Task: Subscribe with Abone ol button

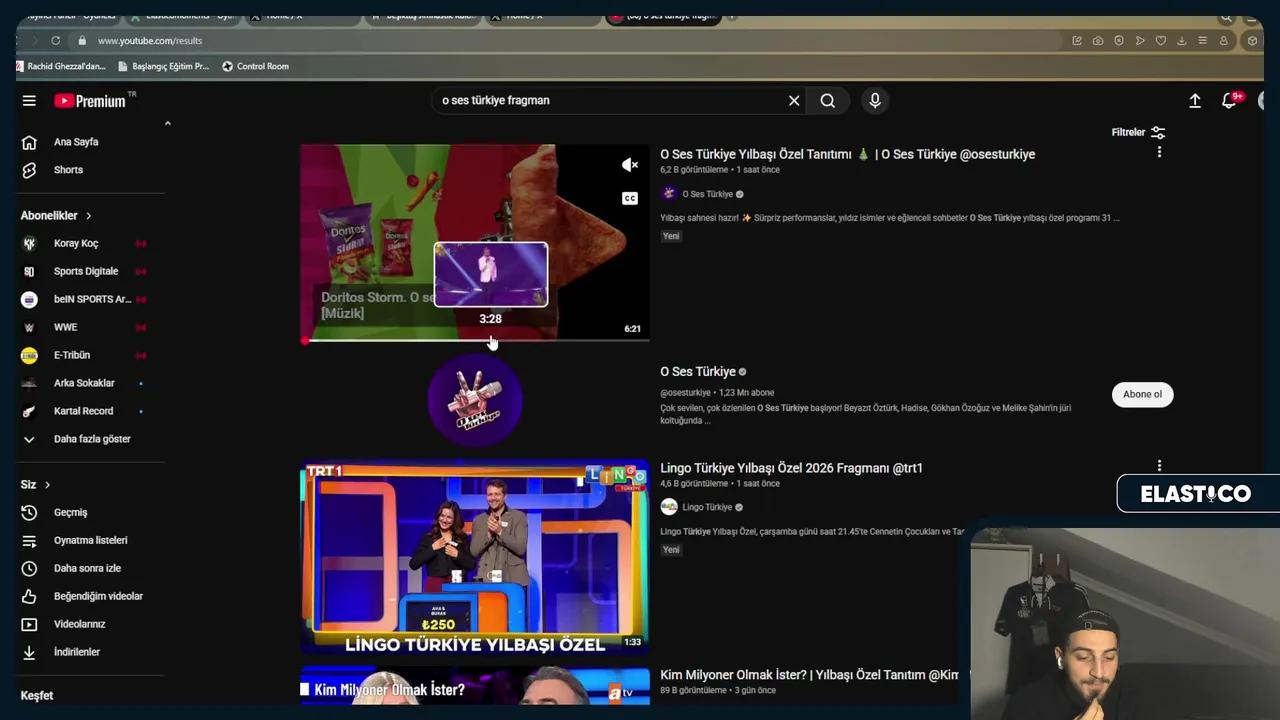Action: 1142,394
